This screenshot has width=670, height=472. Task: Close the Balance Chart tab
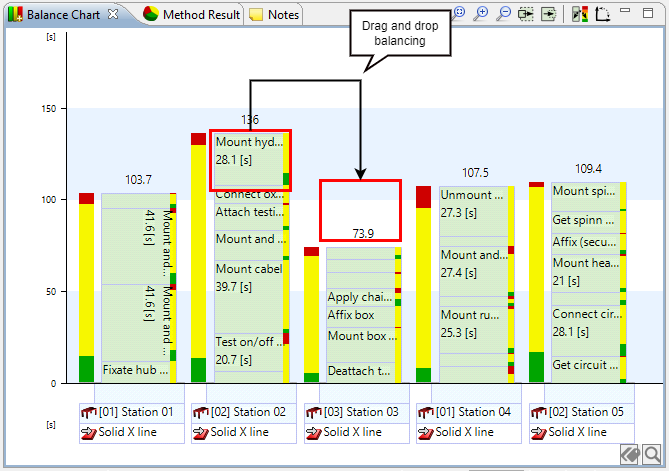click(x=113, y=15)
